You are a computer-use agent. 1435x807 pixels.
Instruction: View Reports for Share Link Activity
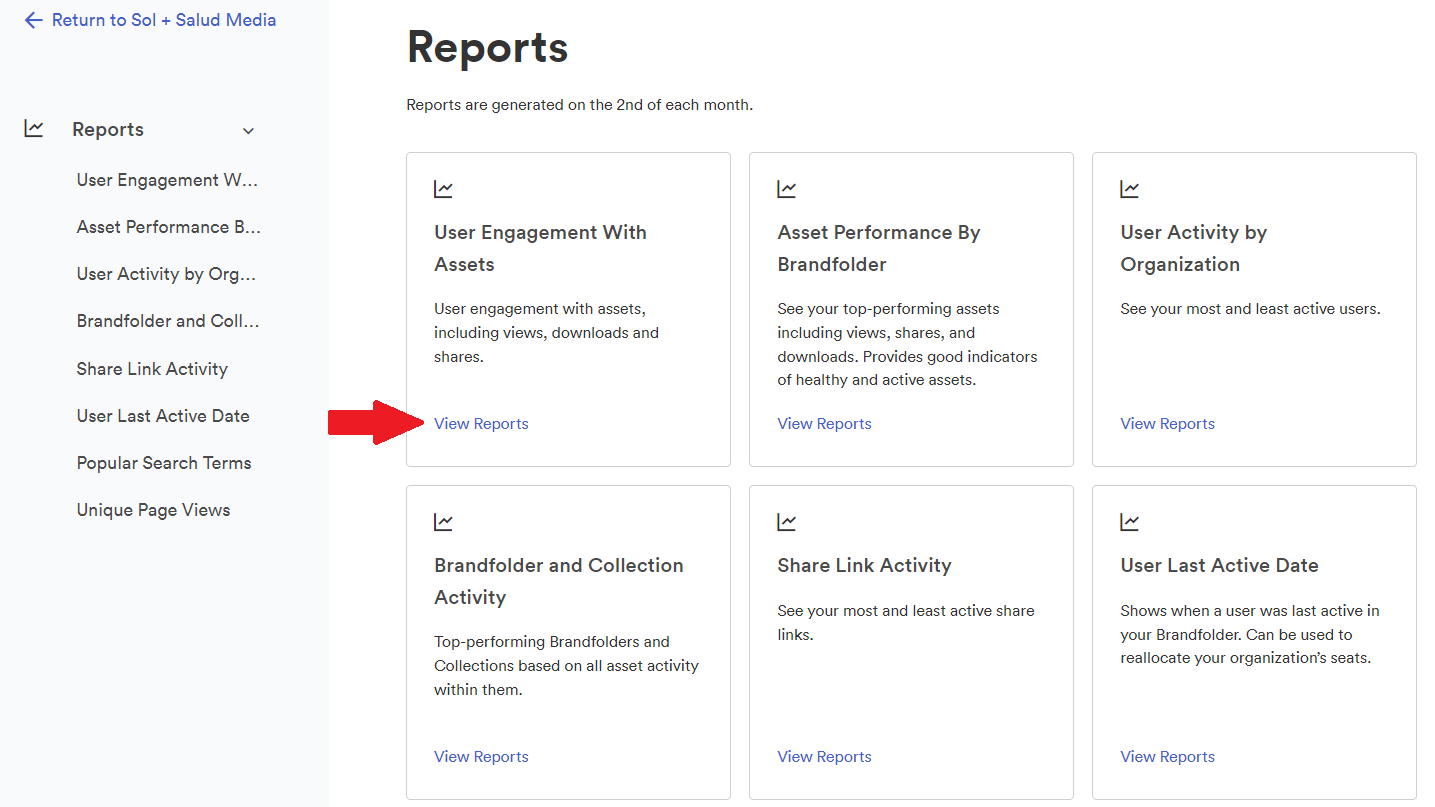(824, 757)
